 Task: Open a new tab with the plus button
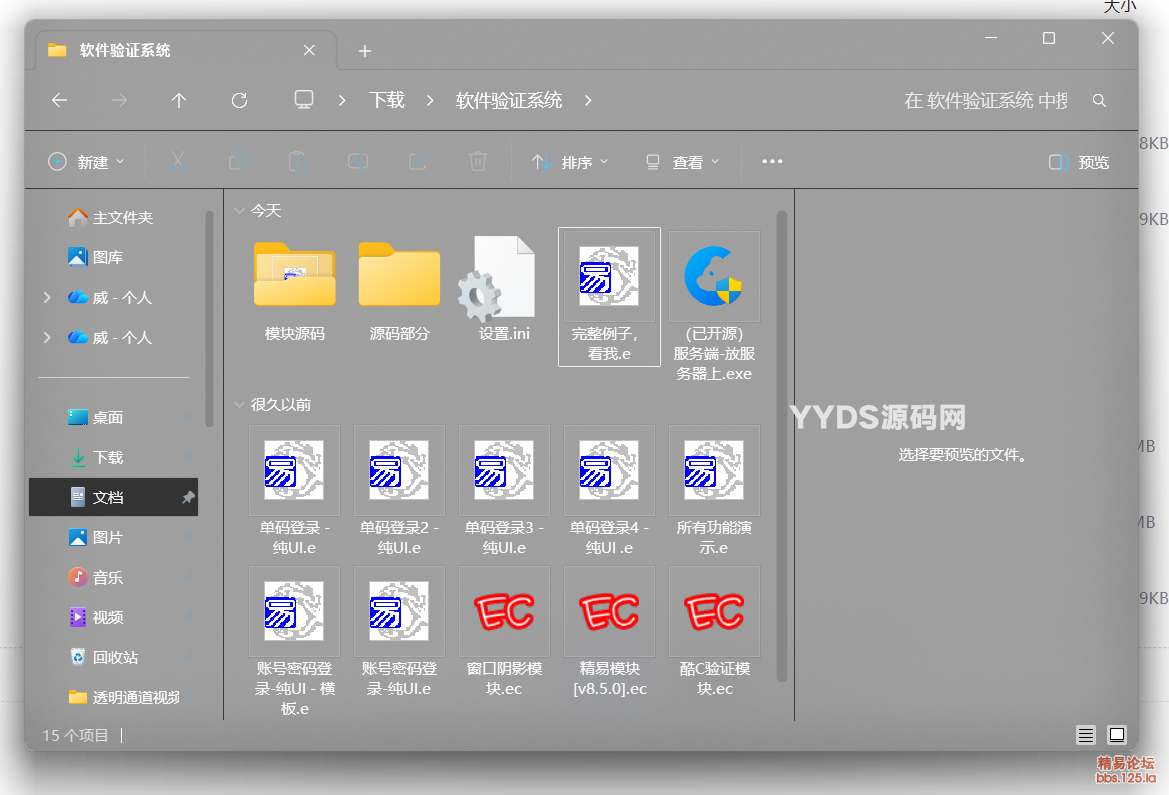pos(364,50)
